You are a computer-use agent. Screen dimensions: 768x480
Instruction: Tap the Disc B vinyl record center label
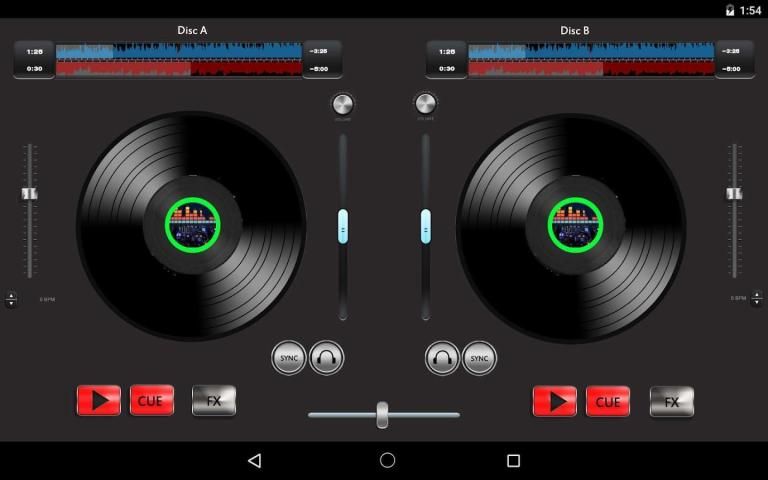coord(575,225)
